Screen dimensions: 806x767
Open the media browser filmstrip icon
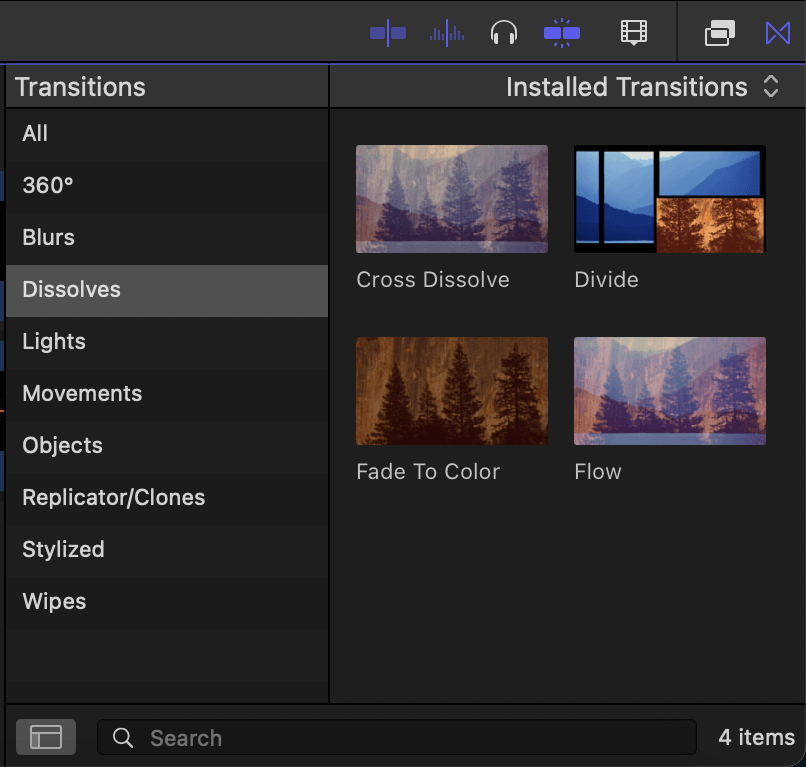(x=633, y=32)
